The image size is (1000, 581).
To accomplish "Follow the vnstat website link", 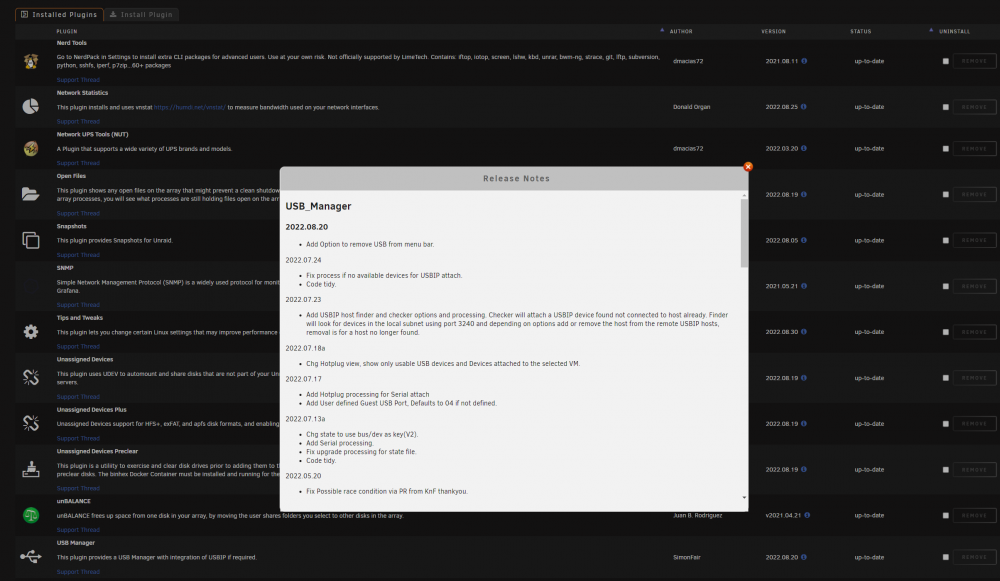I will [189, 107].
